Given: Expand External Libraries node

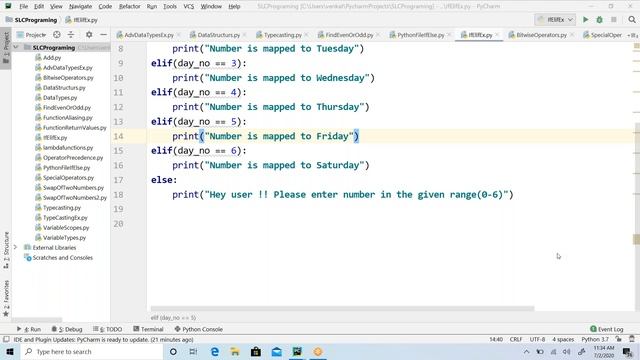Looking at the screenshot, I should [x=16, y=247].
